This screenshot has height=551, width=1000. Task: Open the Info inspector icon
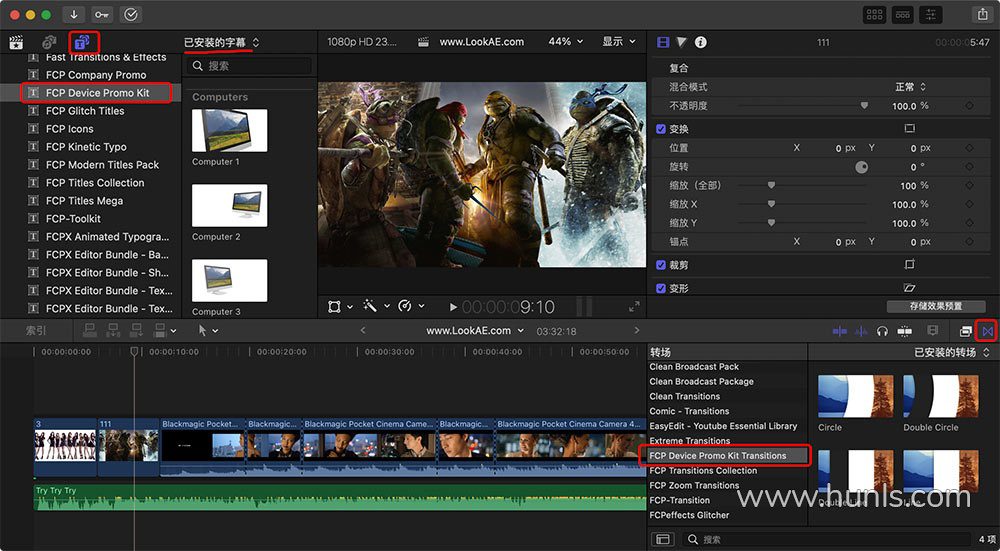click(x=700, y=42)
